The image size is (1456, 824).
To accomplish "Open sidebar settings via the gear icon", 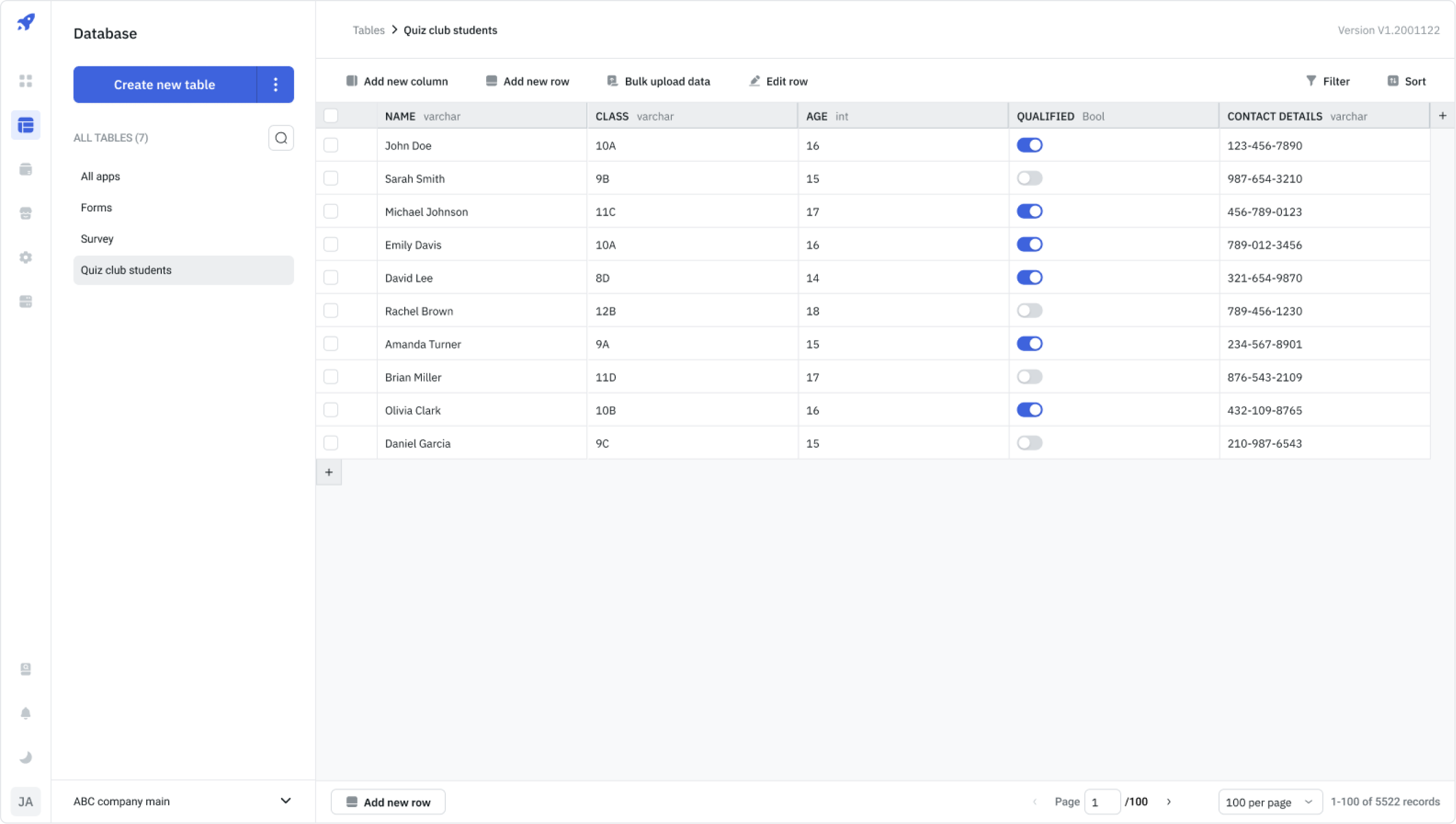I will click(x=26, y=257).
